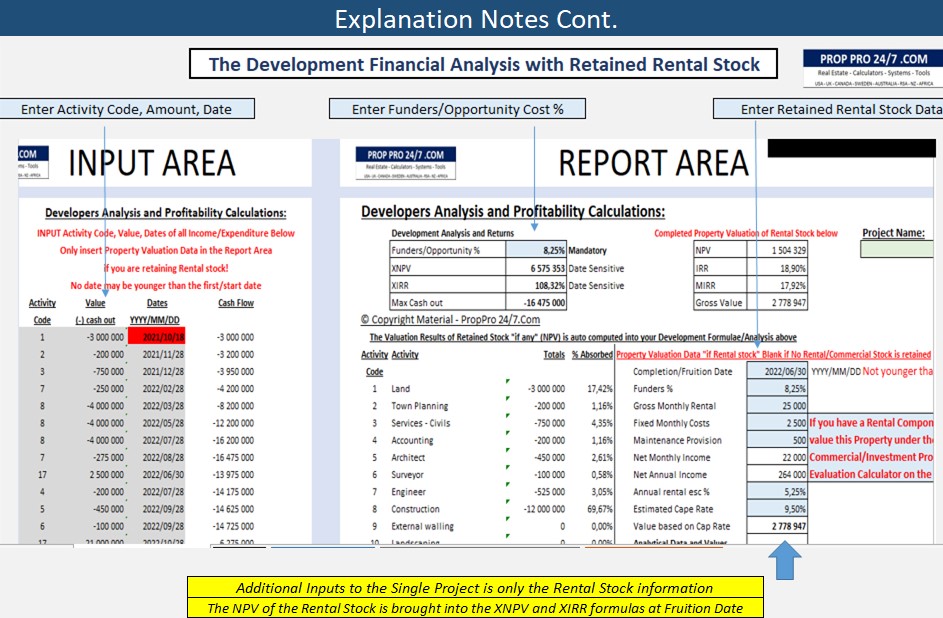Select the Fixed Monthly Costs cell 2 500
This screenshot has height=618, width=943.
(777, 423)
